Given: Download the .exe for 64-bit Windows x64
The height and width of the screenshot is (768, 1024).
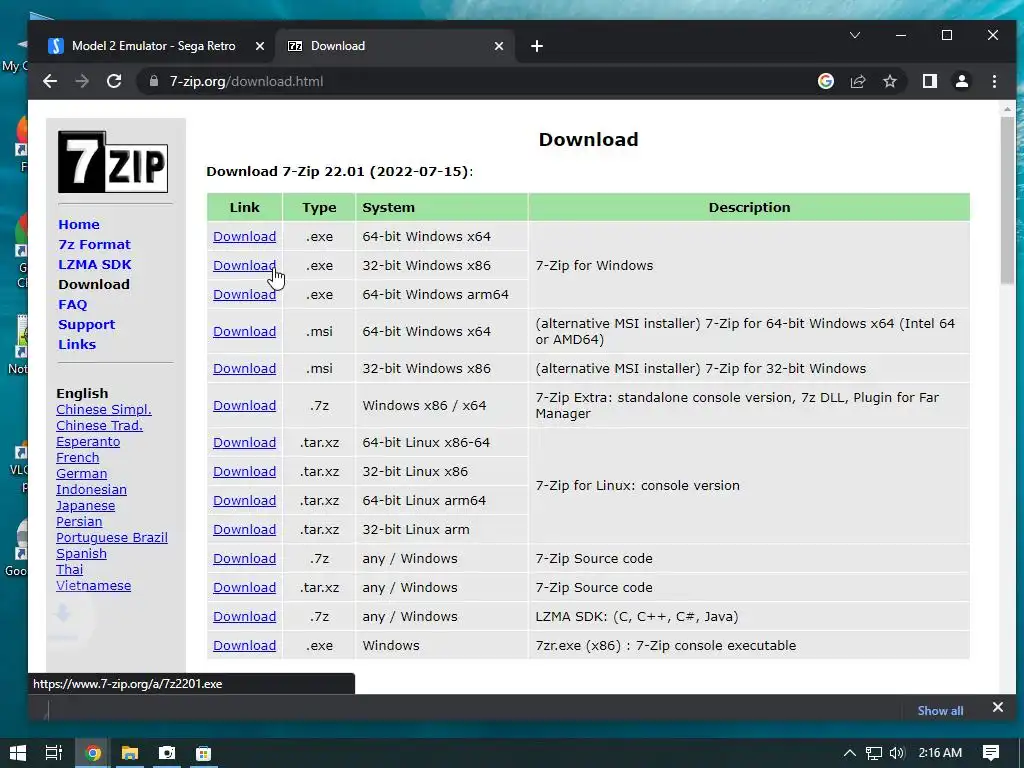Looking at the screenshot, I should [244, 236].
